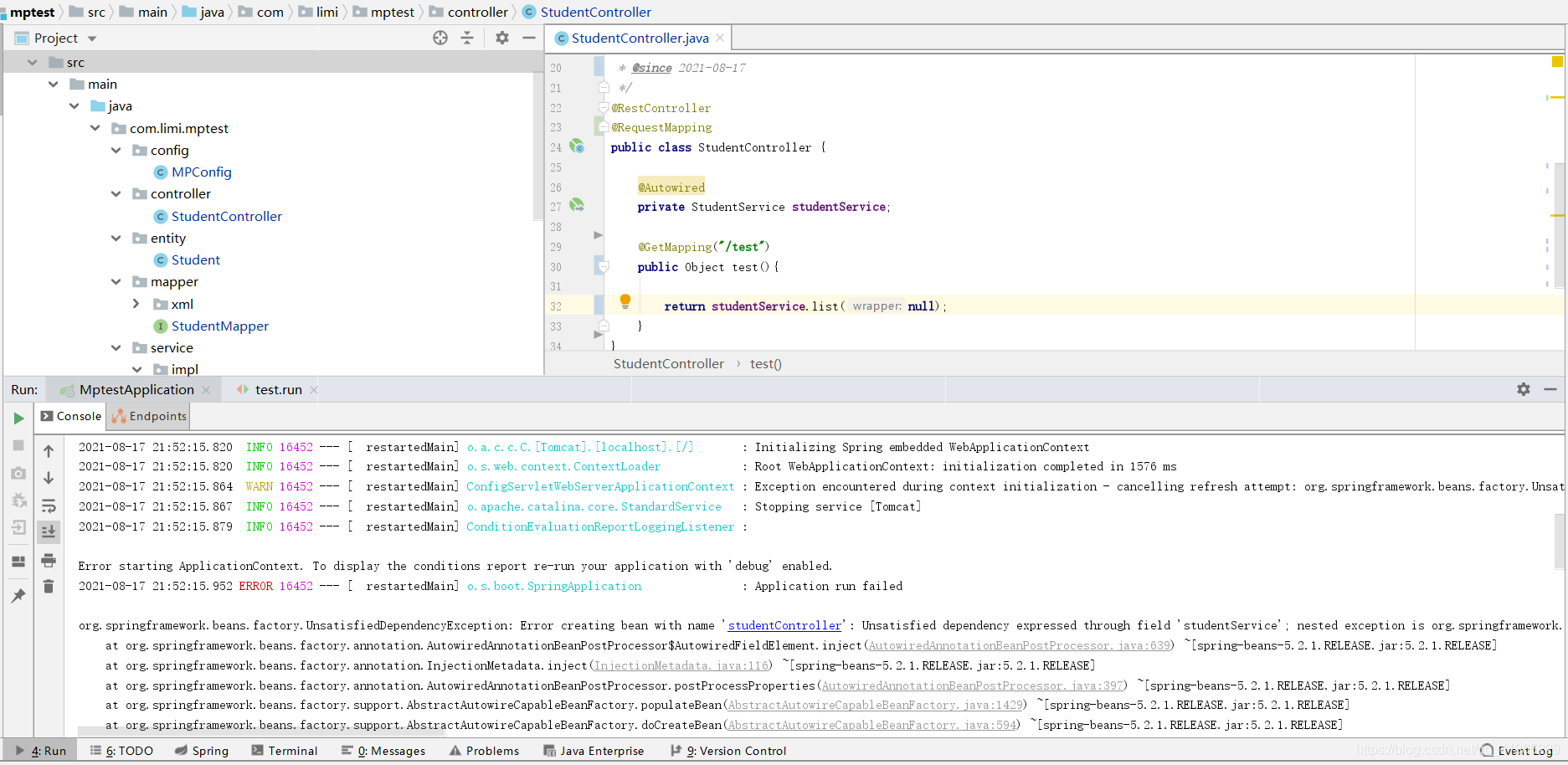Follow the studentController link in the error
Screen dimensions: 1568x765
click(x=784, y=625)
